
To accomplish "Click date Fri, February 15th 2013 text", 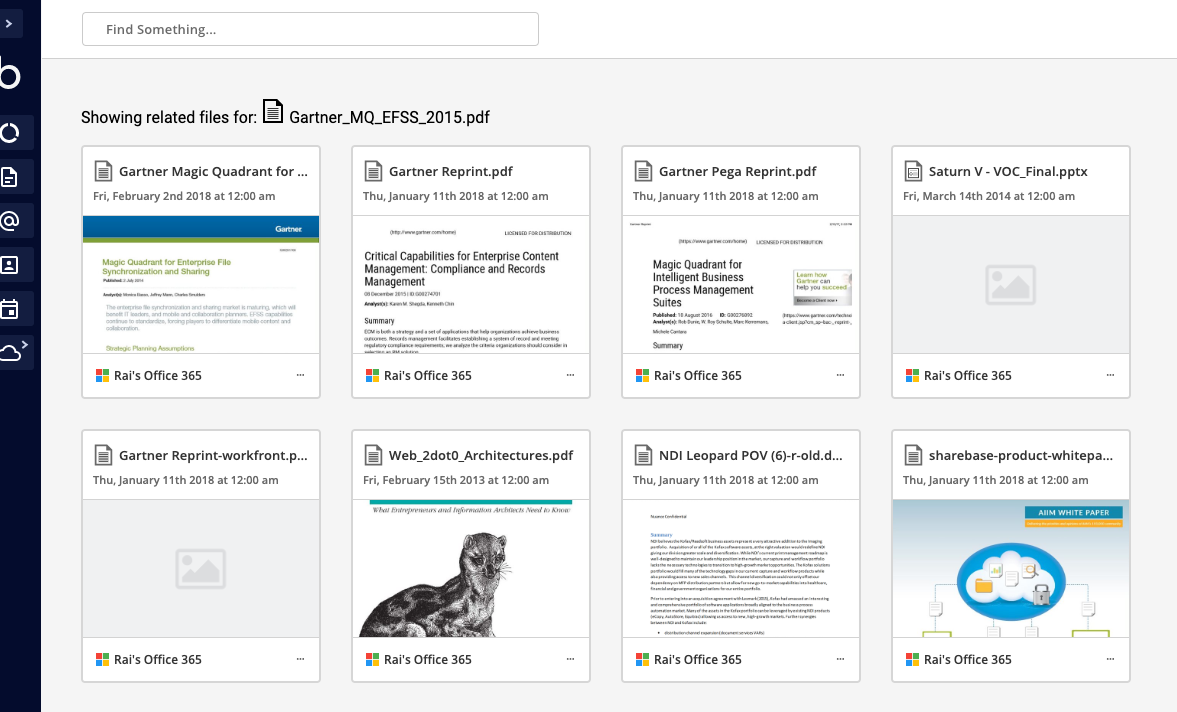I will [x=456, y=480].
